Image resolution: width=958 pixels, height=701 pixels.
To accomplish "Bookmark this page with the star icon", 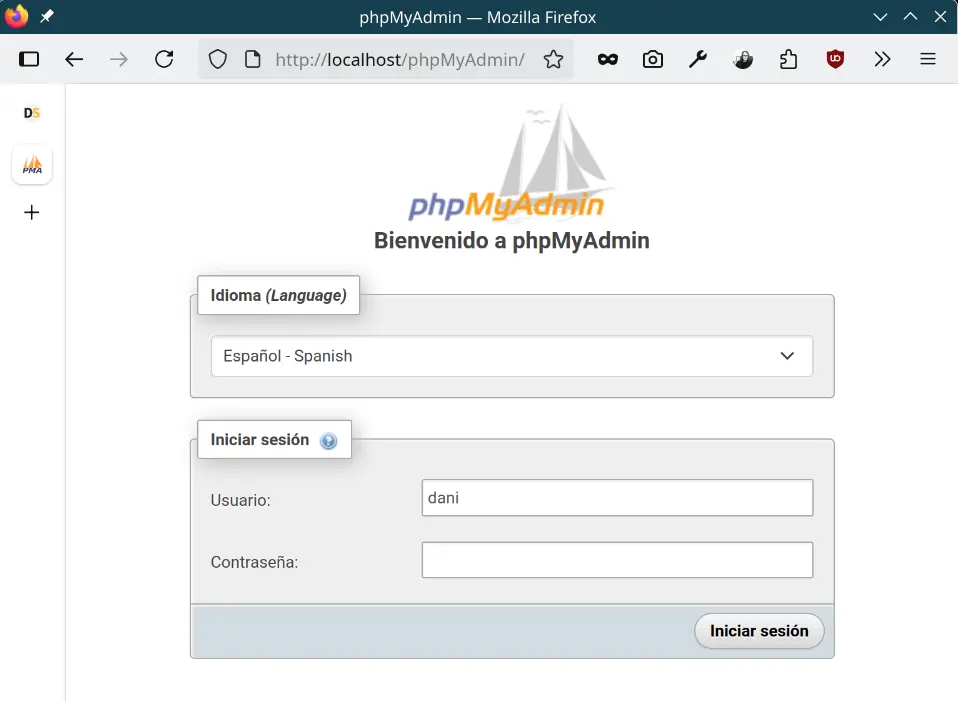I will tap(553, 59).
